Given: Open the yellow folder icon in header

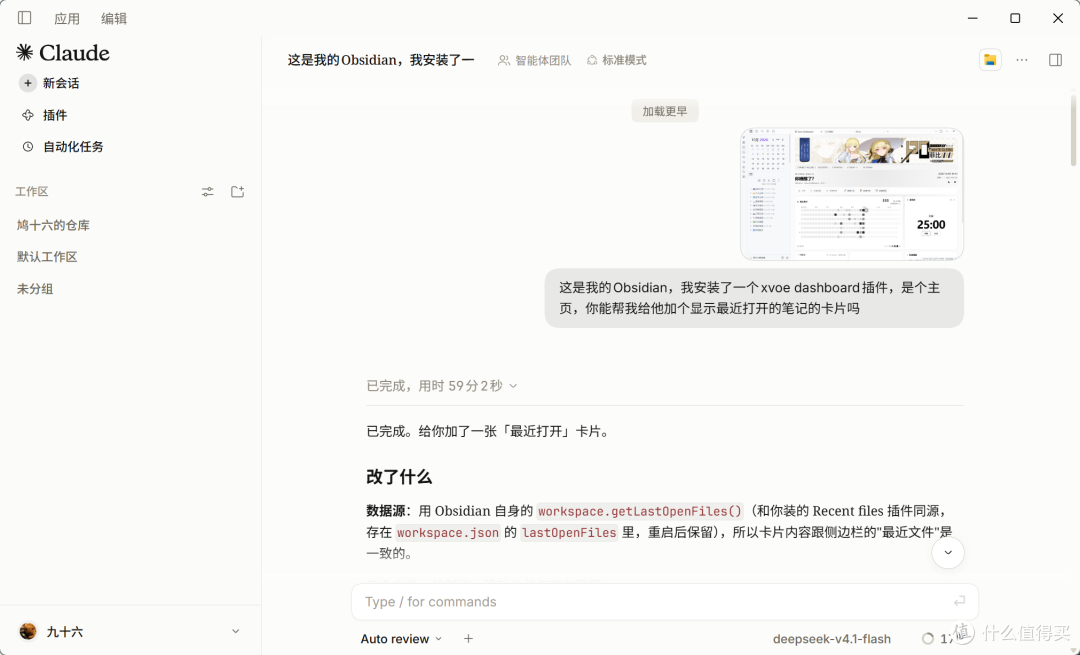Looking at the screenshot, I should click(990, 60).
